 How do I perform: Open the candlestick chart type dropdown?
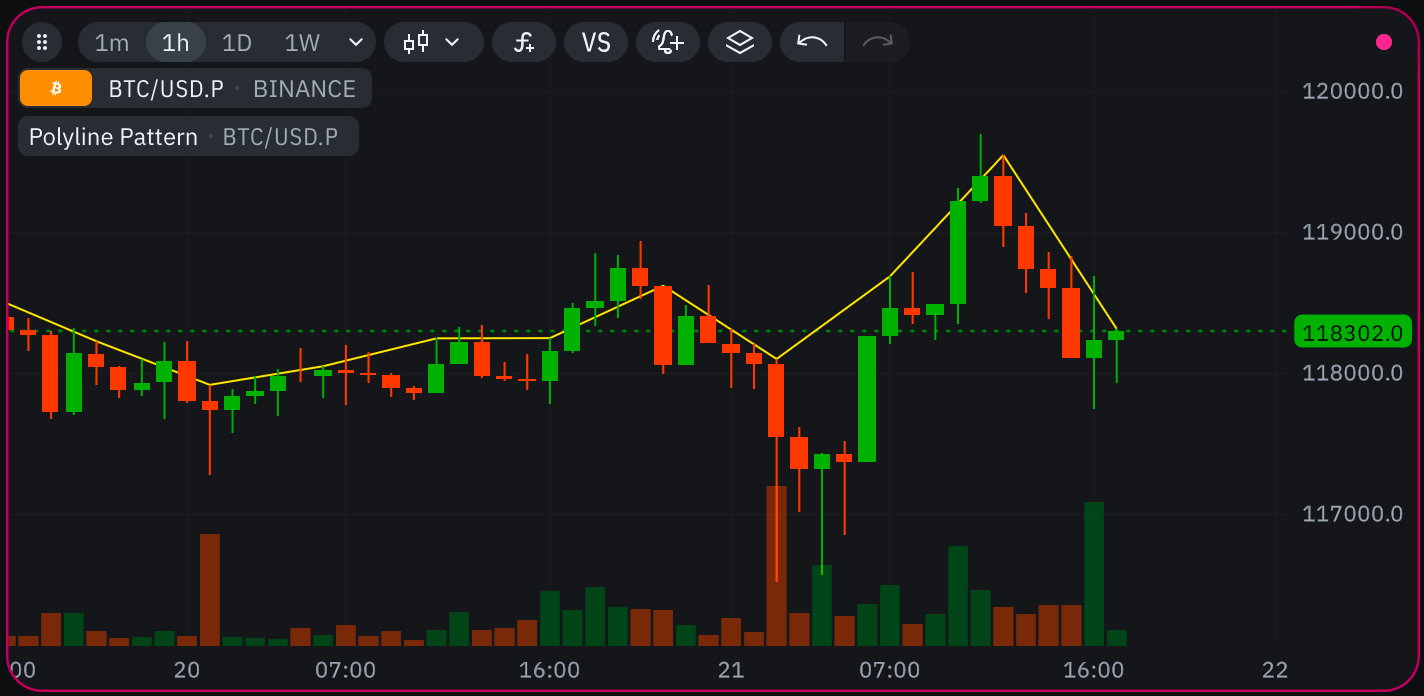[433, 42]
